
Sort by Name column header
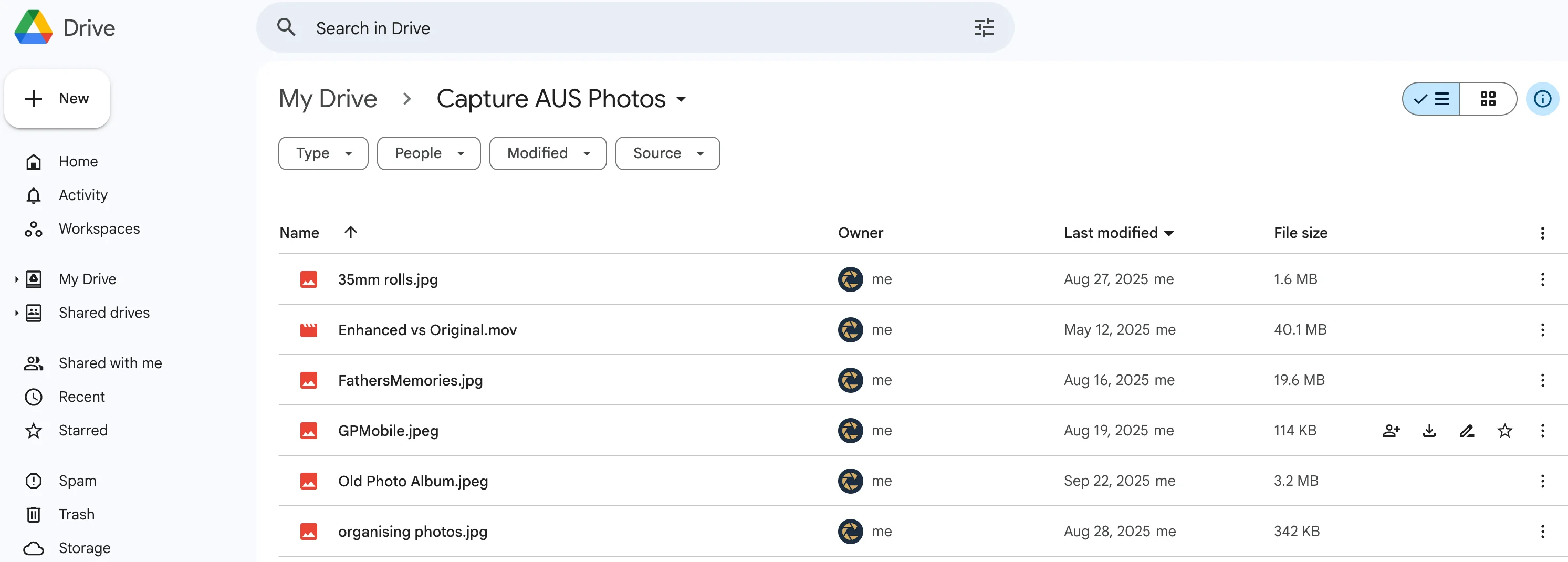click(299, 233)
